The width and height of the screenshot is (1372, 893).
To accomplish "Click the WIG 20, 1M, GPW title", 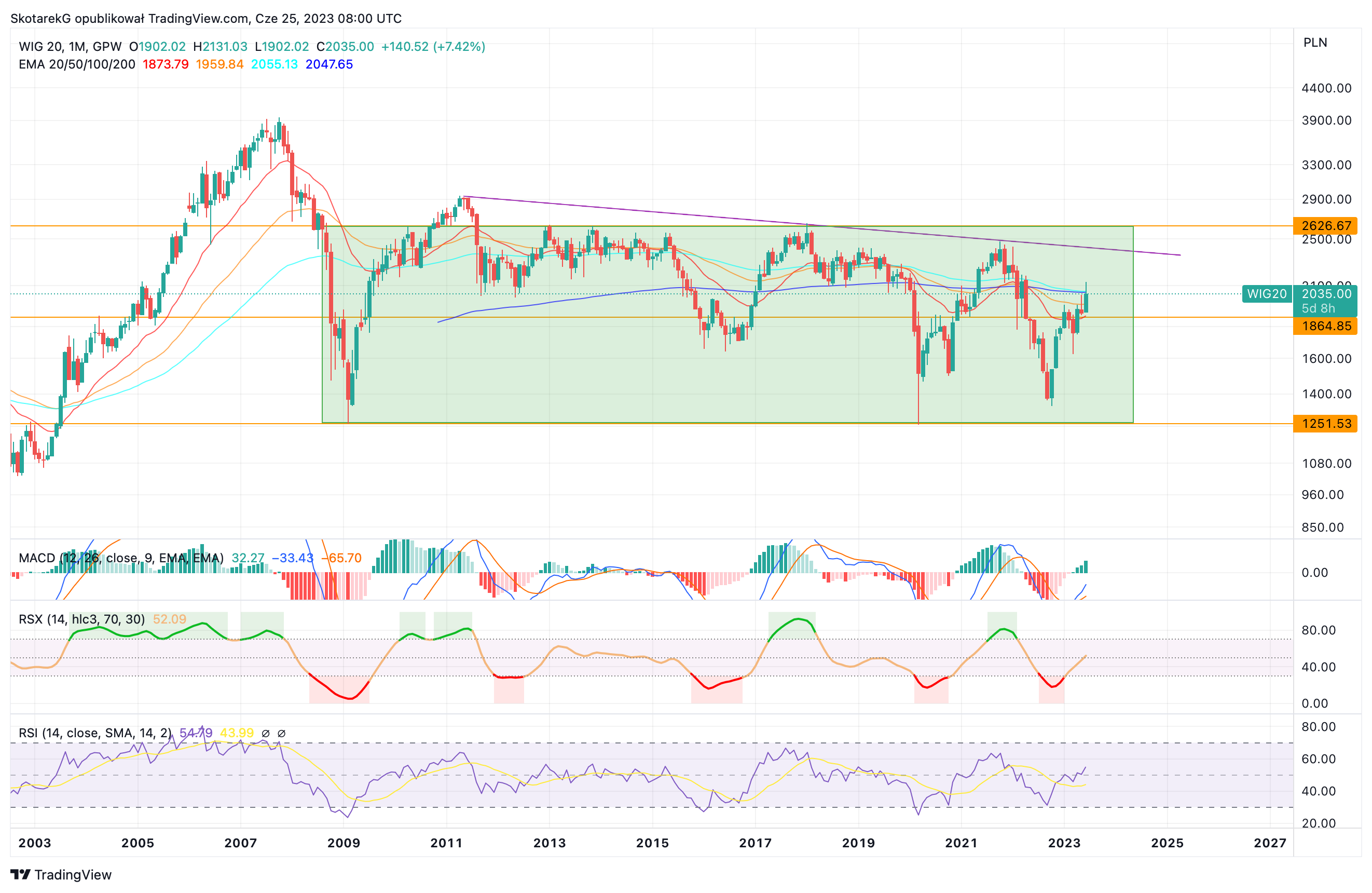I will (x=71, y=47).
